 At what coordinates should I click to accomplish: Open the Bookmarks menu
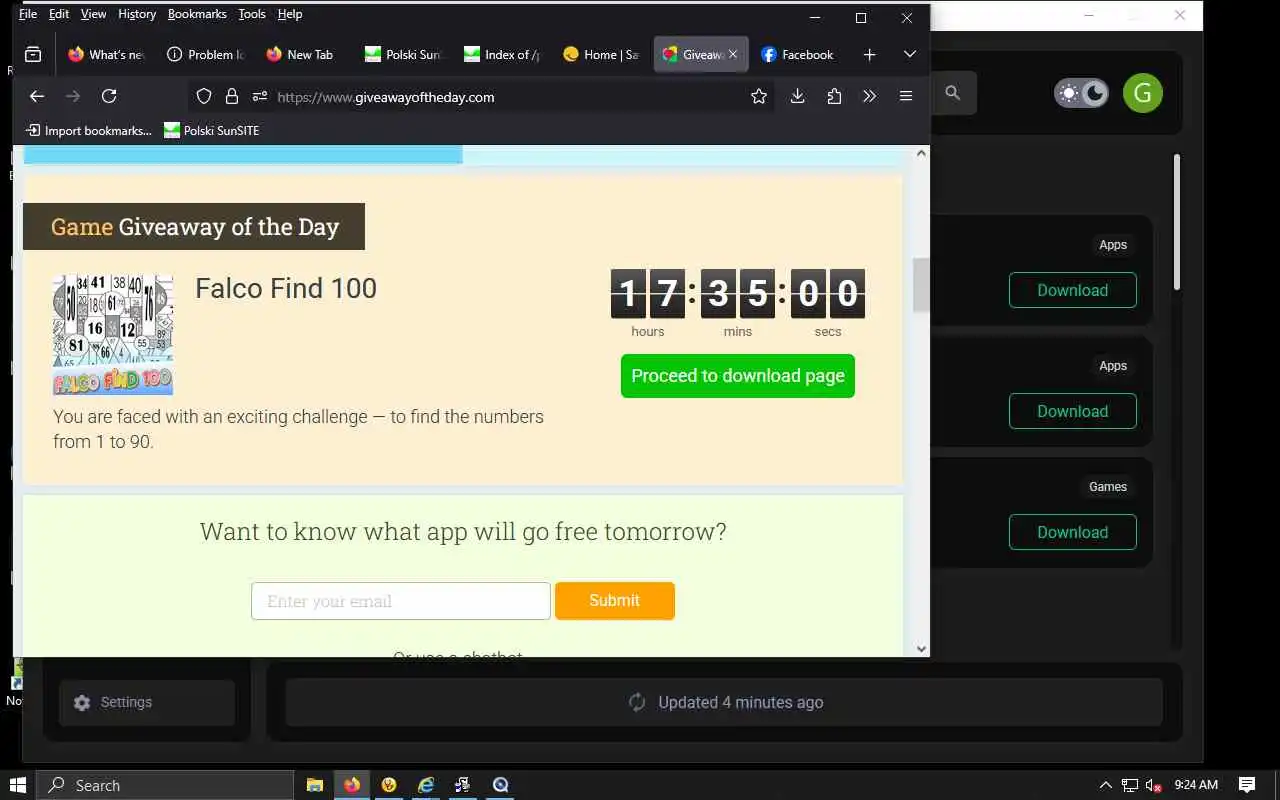tap(197, 14)
